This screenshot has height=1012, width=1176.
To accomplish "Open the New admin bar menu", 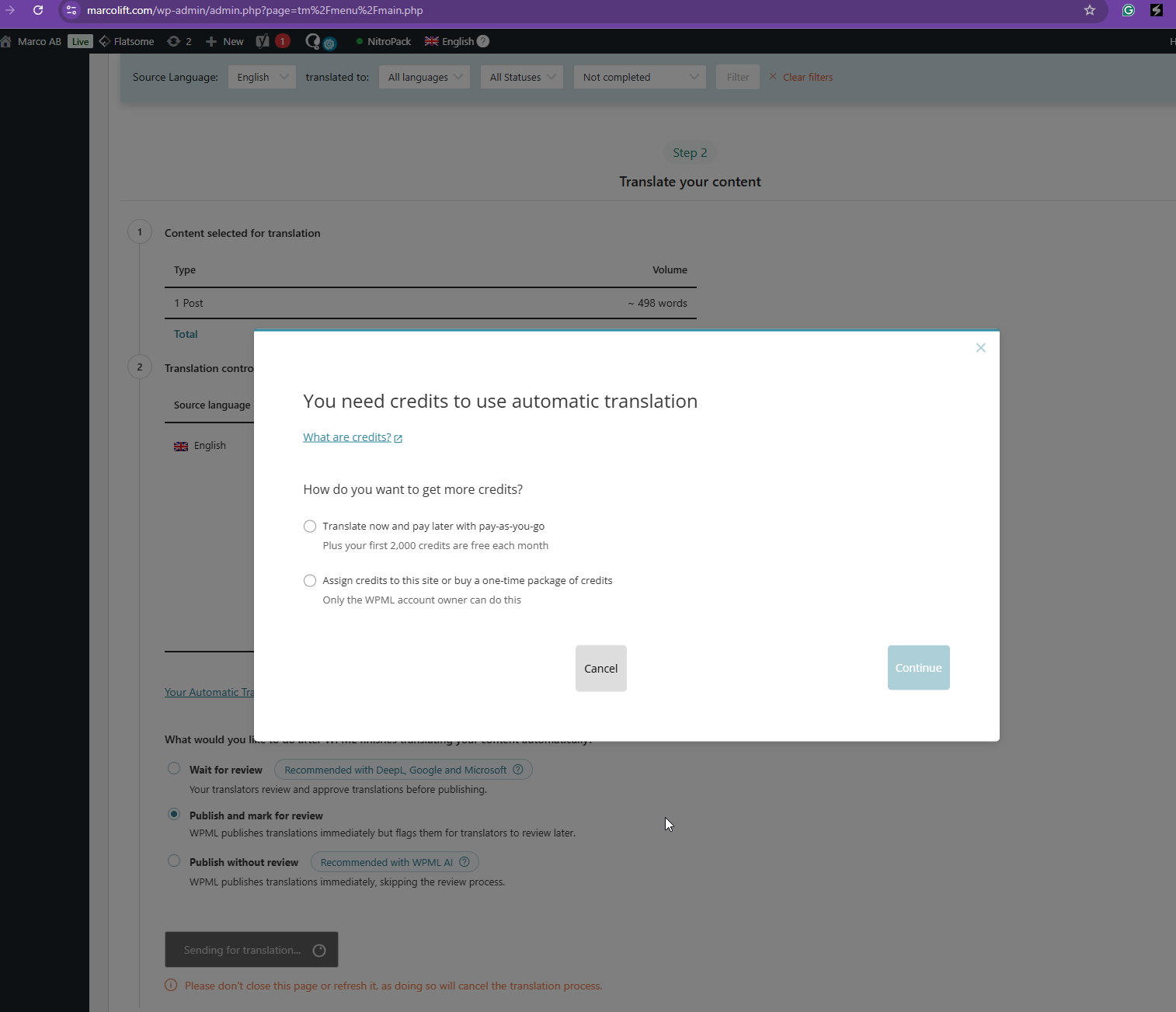I will pos(224,41).
